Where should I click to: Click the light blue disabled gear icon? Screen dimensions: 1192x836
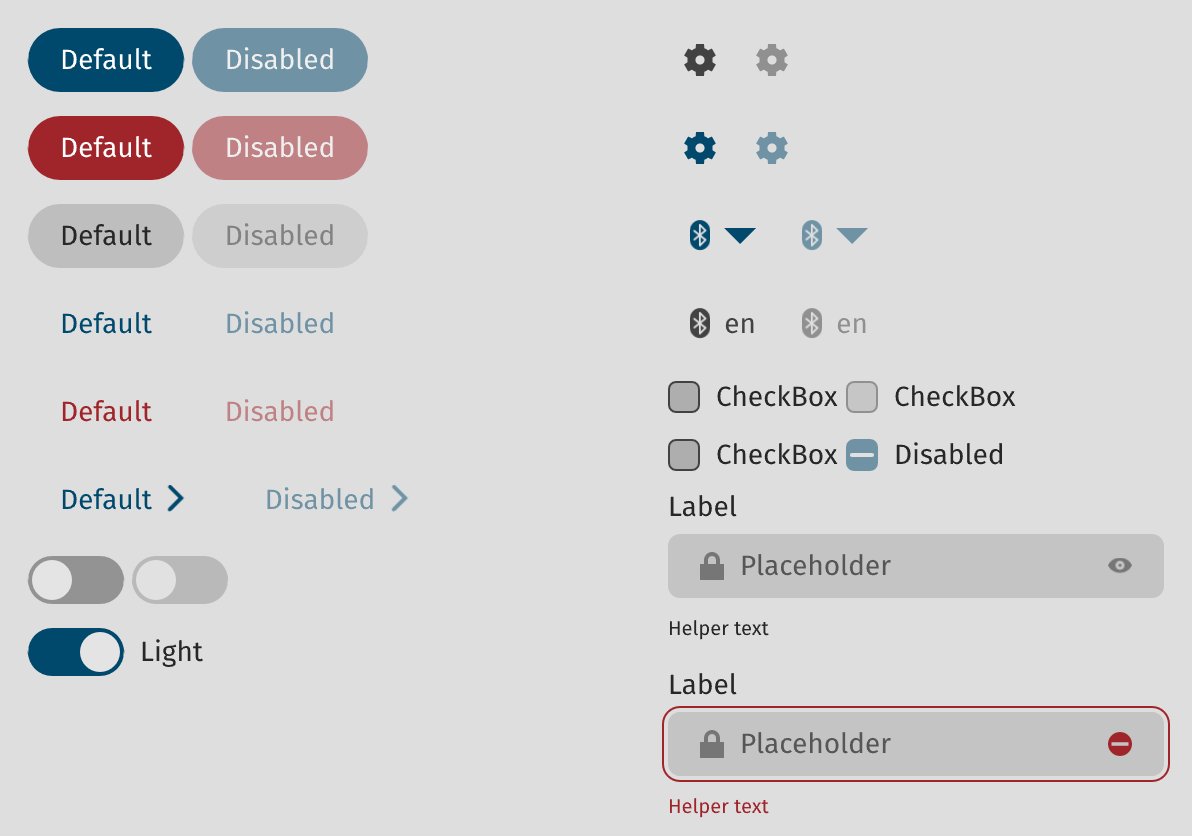(772, 148)
